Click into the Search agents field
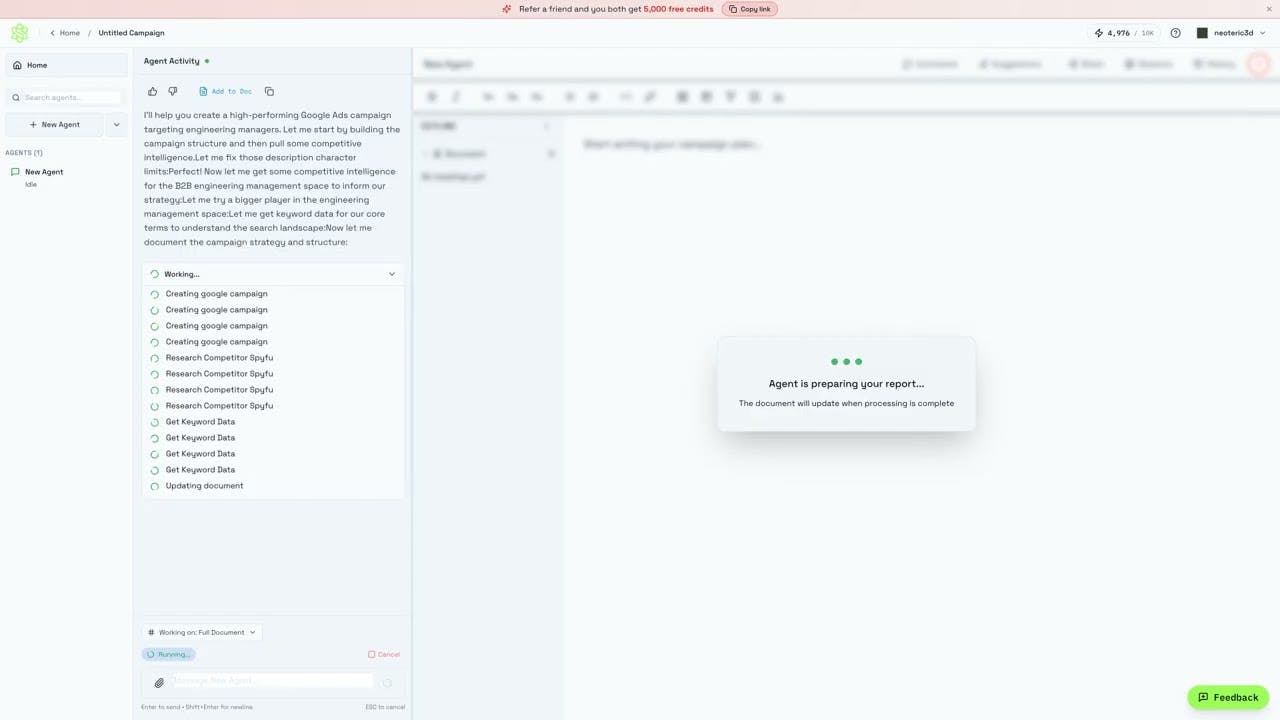Screen dimensions: 1280x720 [66, 97]
